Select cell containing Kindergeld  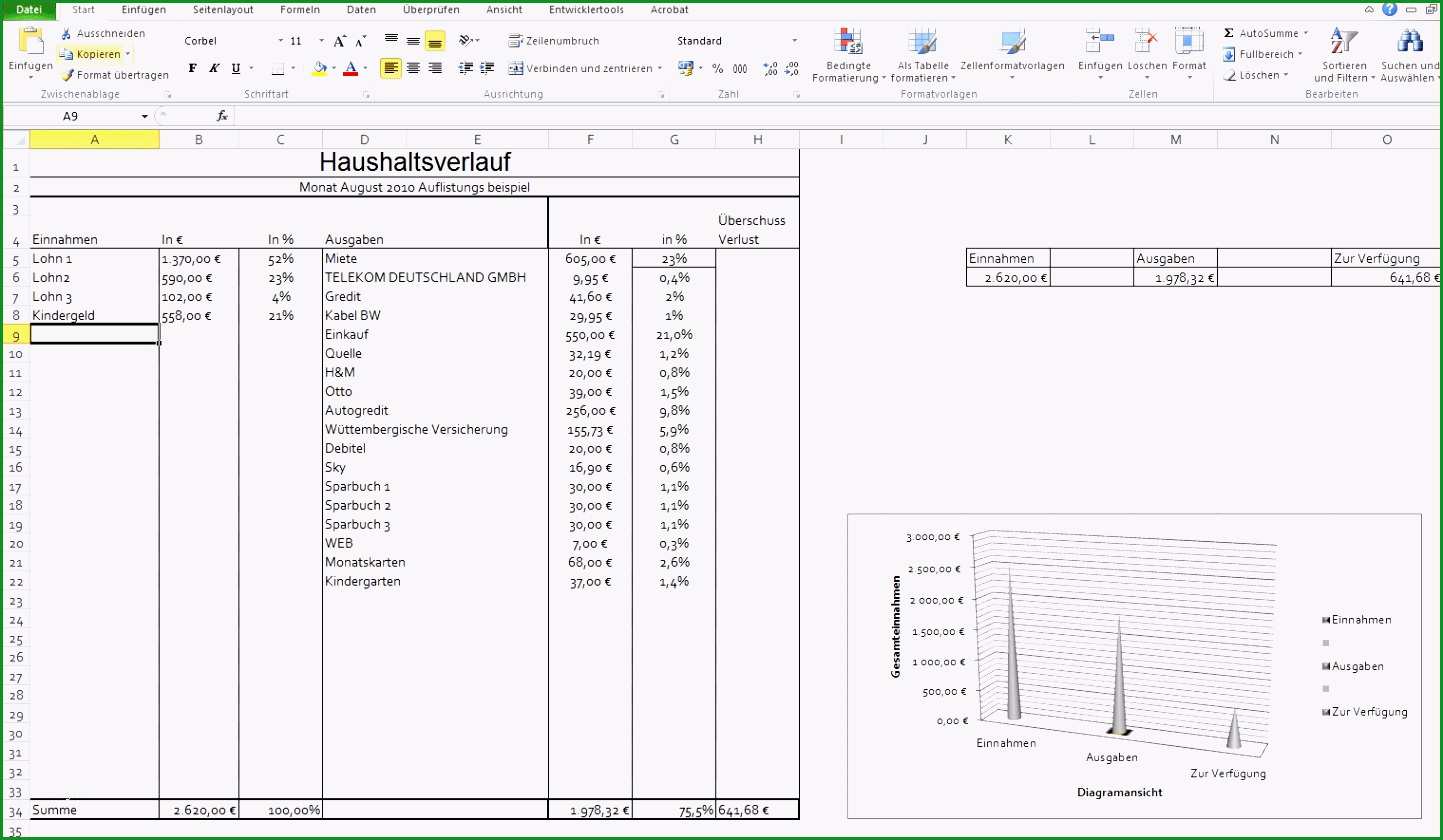tap(95, 316)
